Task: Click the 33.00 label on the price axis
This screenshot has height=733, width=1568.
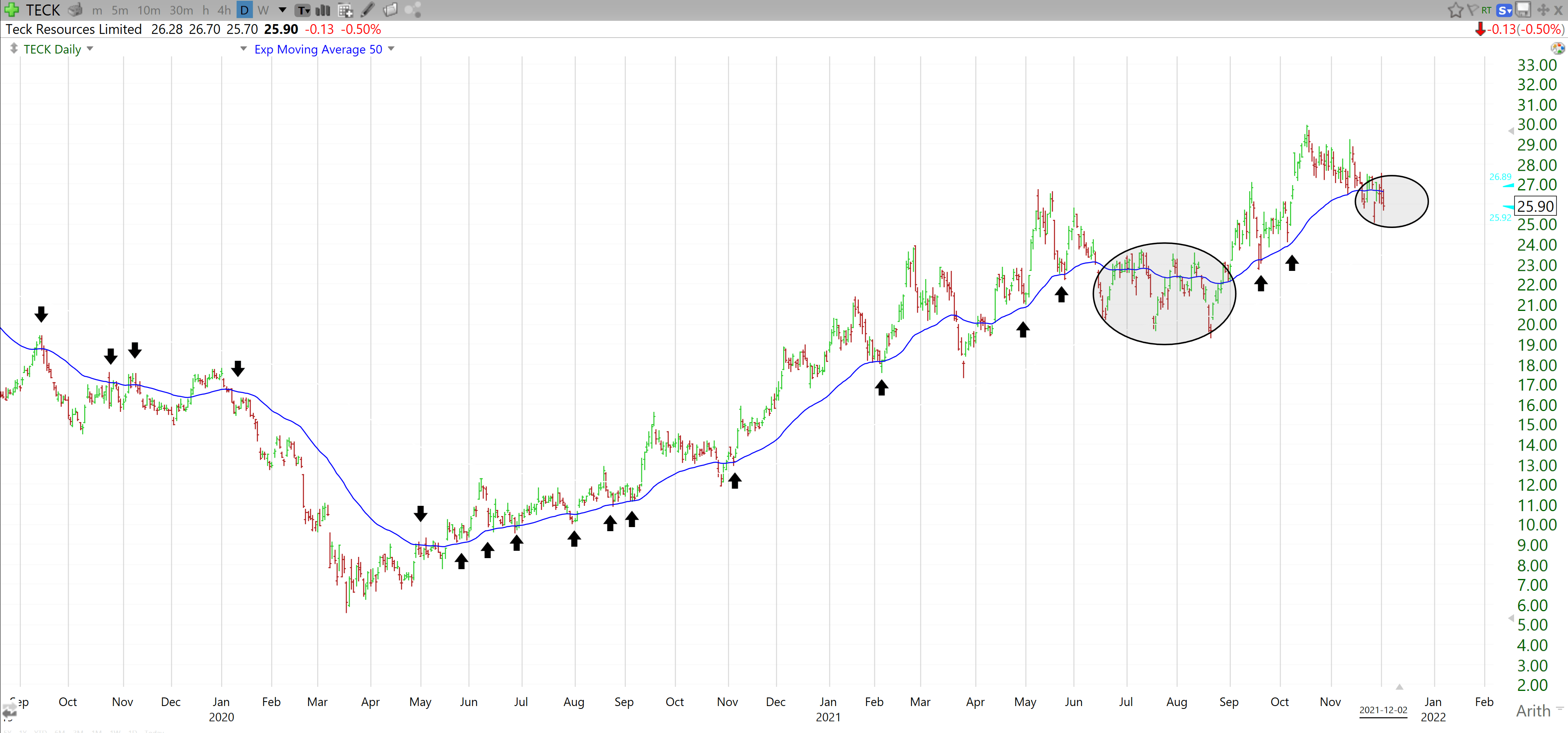Action: [x=1537, y=65]
